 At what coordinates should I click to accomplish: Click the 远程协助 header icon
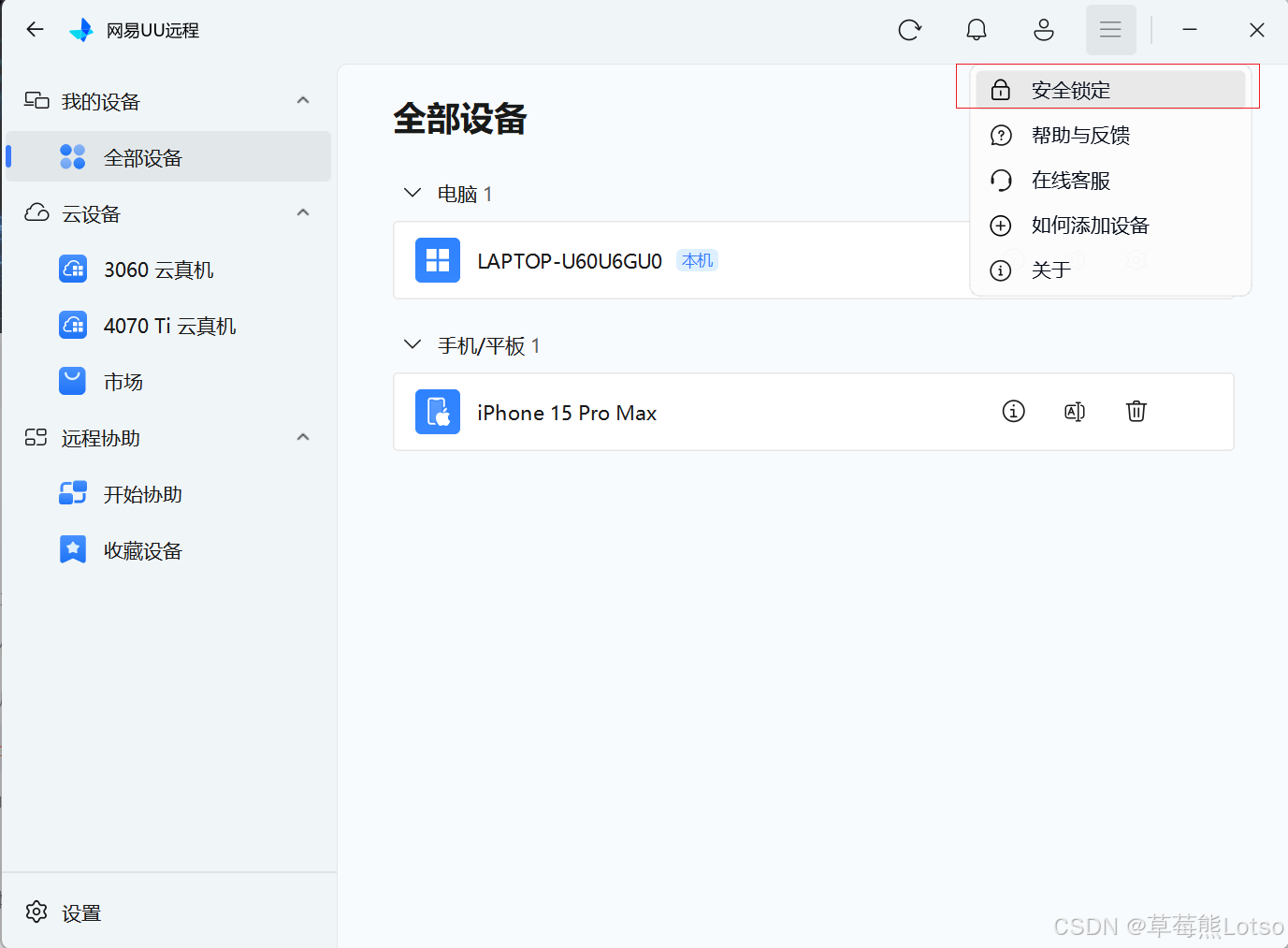pos(36,437)
